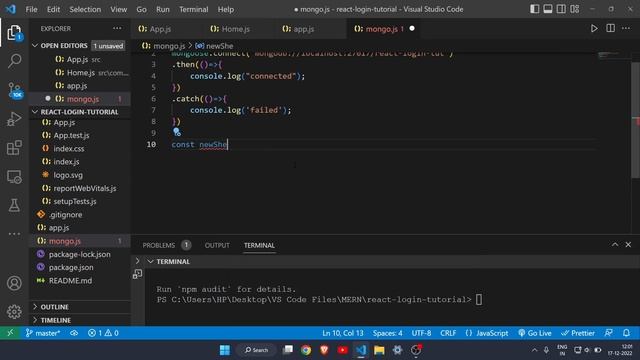
Task: Open the Selection menu
Action: tap(85, 9)
